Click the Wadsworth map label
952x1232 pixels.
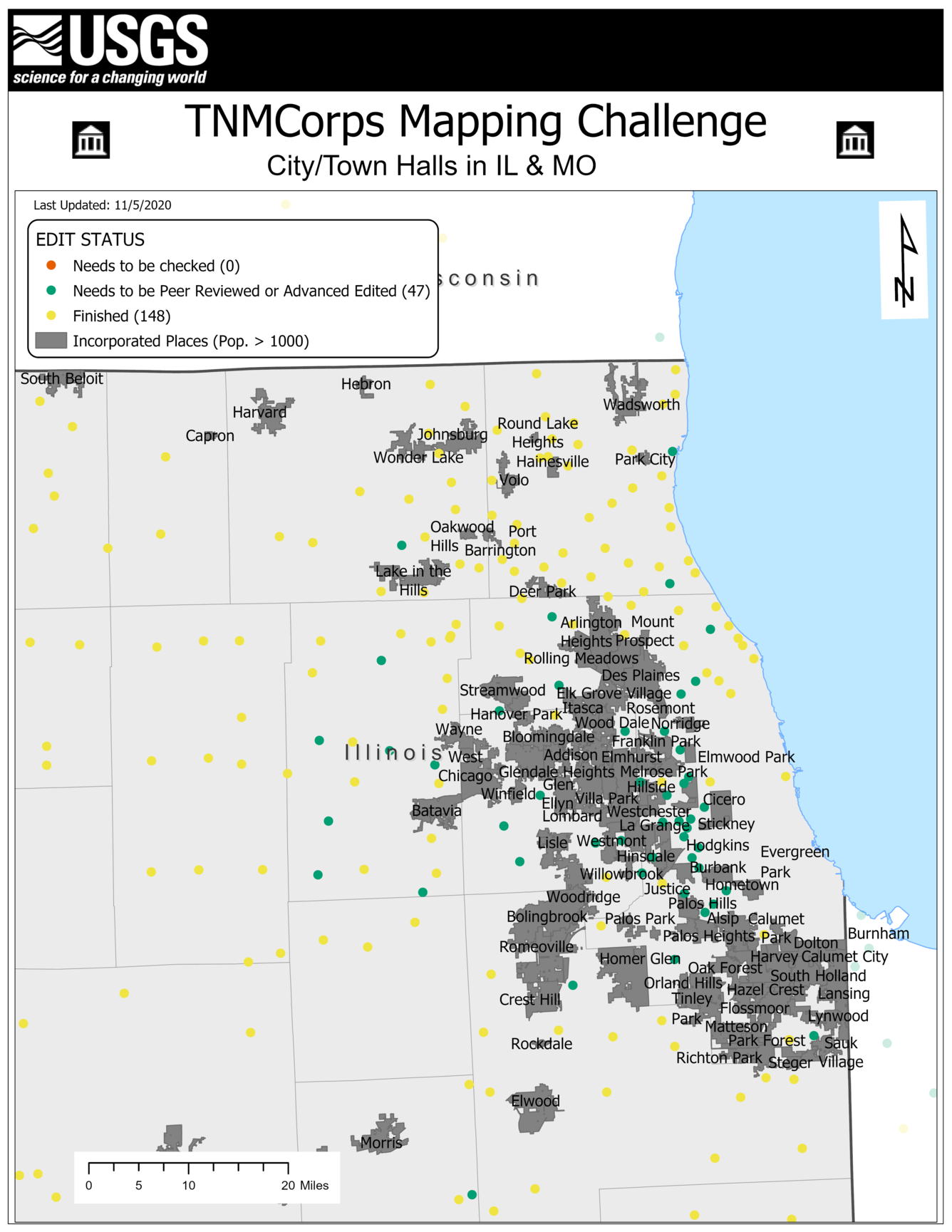tap(641, 405)
